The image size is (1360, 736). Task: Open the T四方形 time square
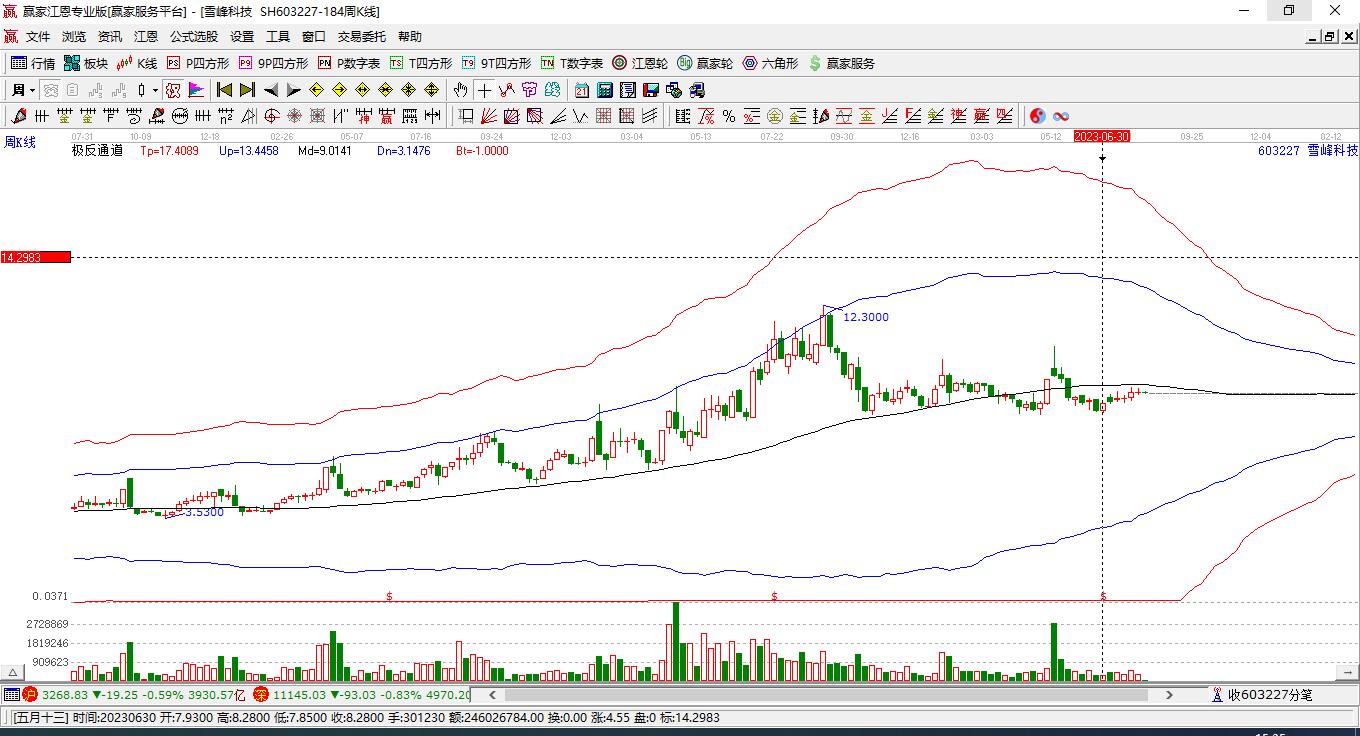tap(421, 63)
